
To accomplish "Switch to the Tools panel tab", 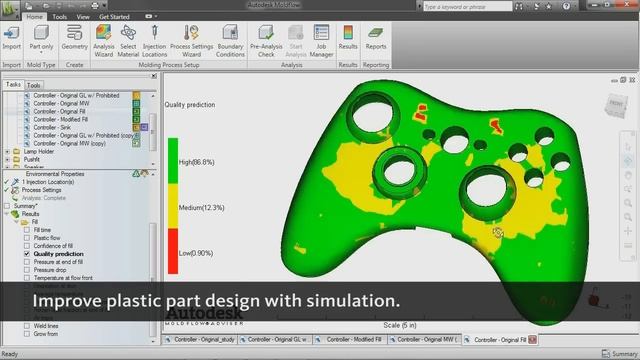I will click(x=33, y=85).
